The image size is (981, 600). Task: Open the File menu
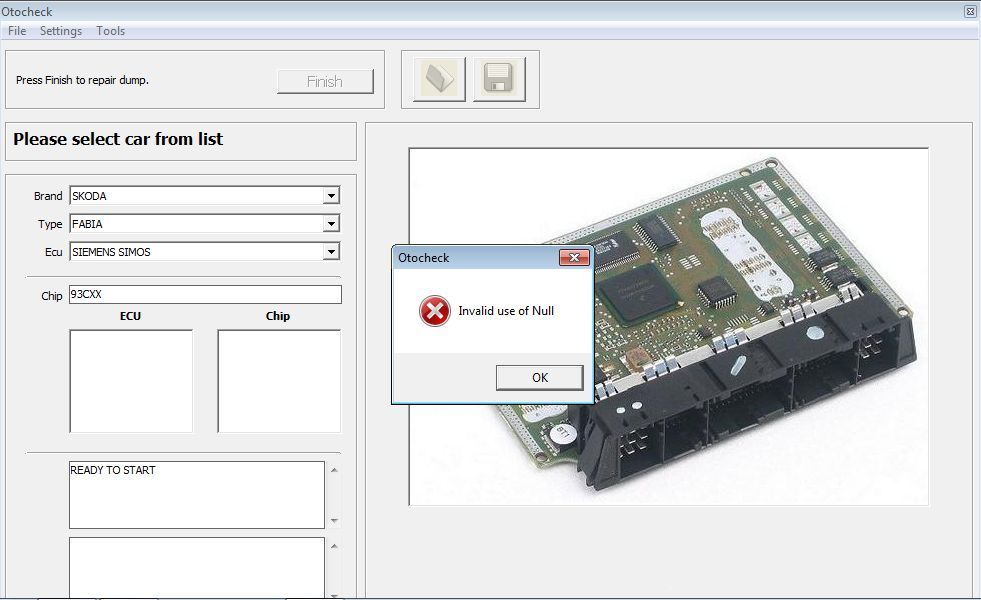[17, 31]
